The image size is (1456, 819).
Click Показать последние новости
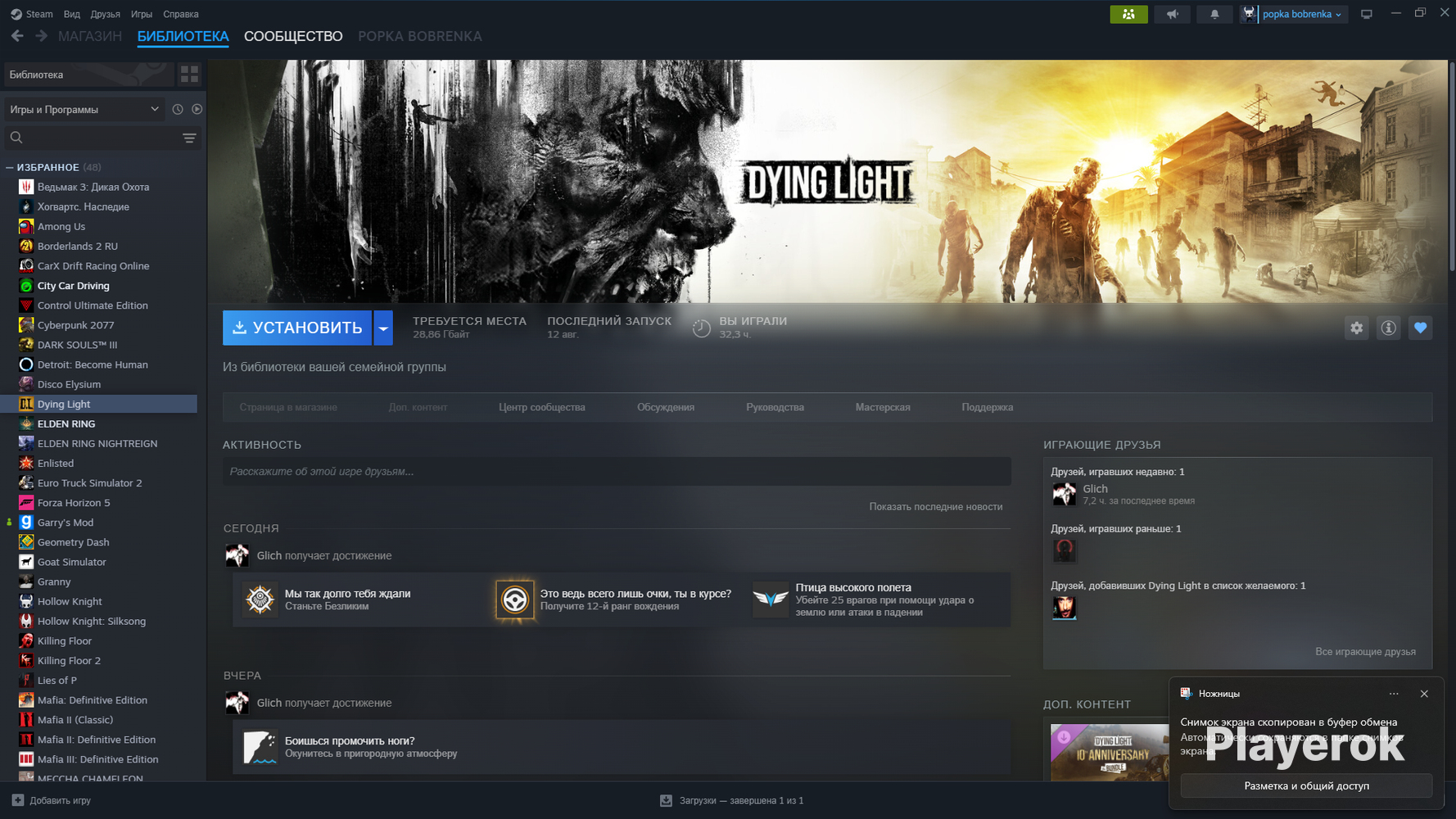tap(936, 507)
